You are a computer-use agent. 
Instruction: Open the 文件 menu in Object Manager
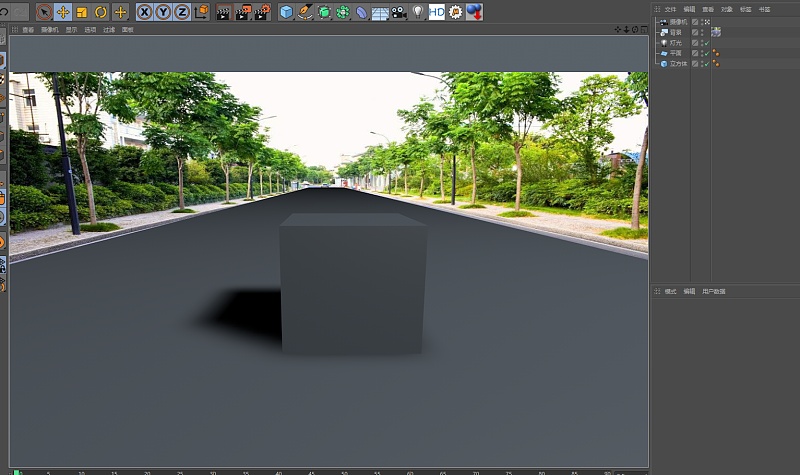[x=670, y=9]
